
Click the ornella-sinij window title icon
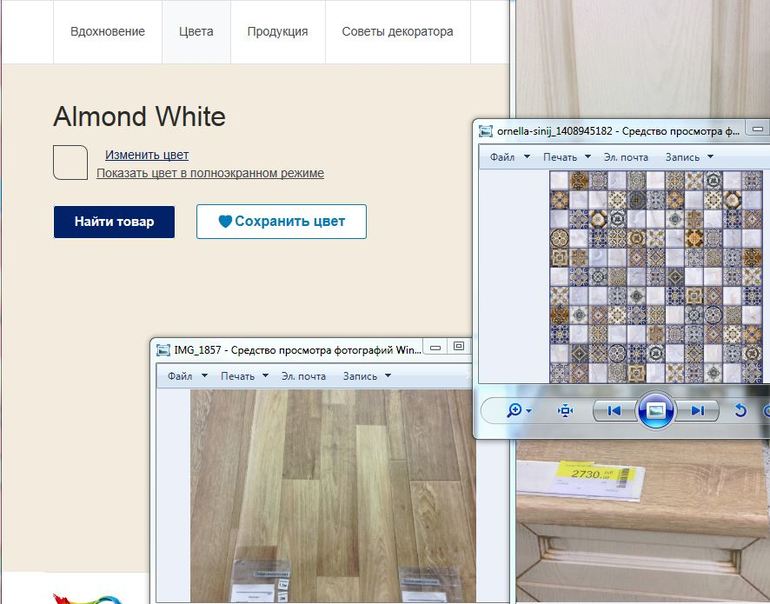486,131
